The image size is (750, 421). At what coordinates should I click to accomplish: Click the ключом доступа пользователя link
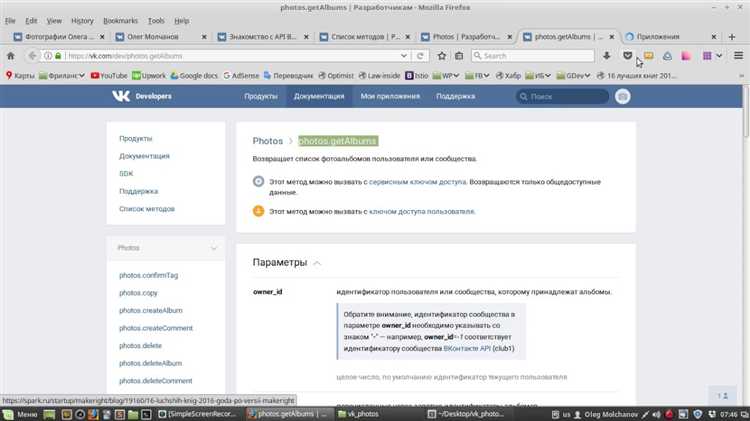422,211
